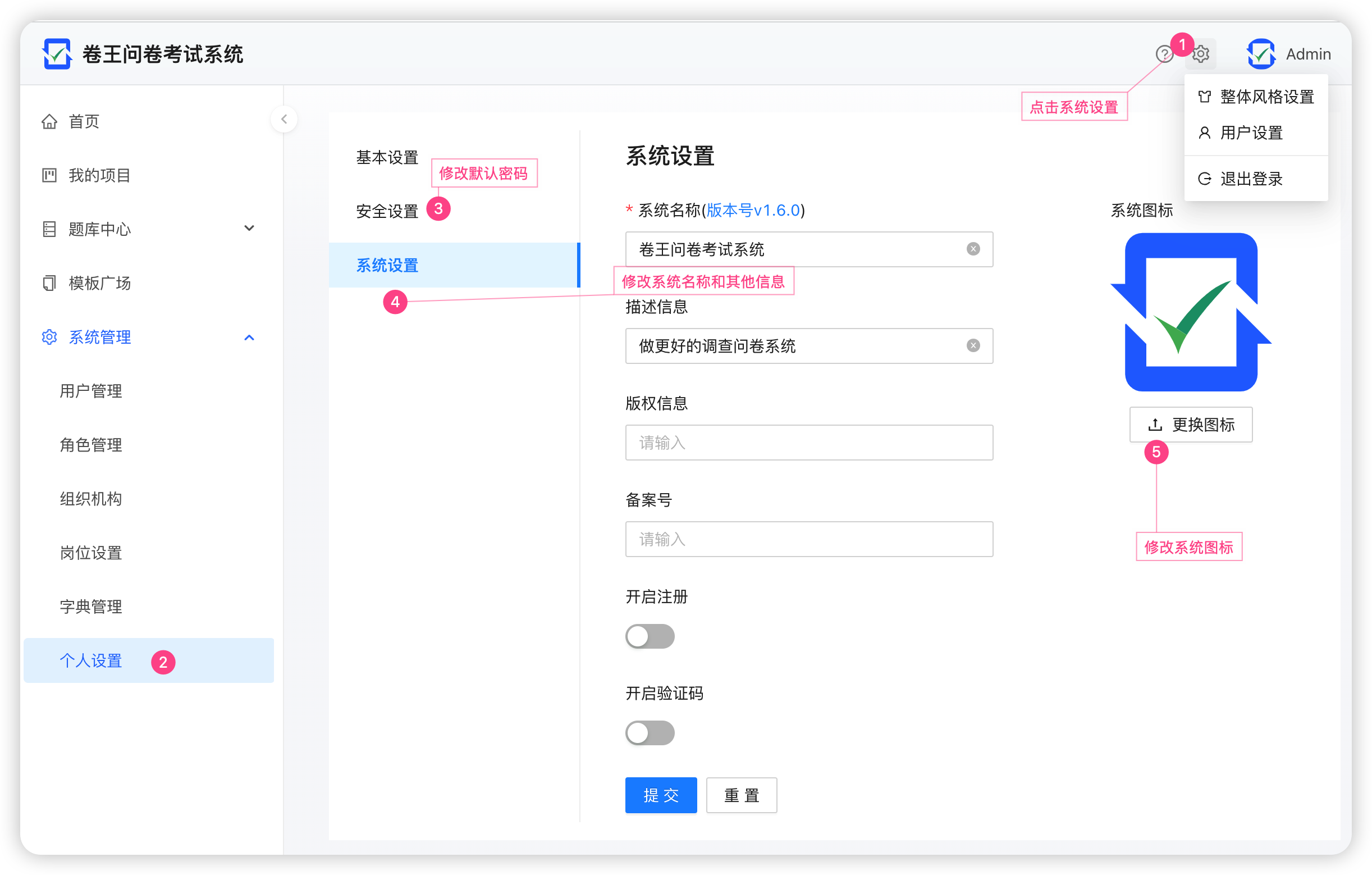Image resolution: width=1372 pixels, height=875 pixels.
Task: Click the 题库中心 question bank icon
Action: point(49,228)
